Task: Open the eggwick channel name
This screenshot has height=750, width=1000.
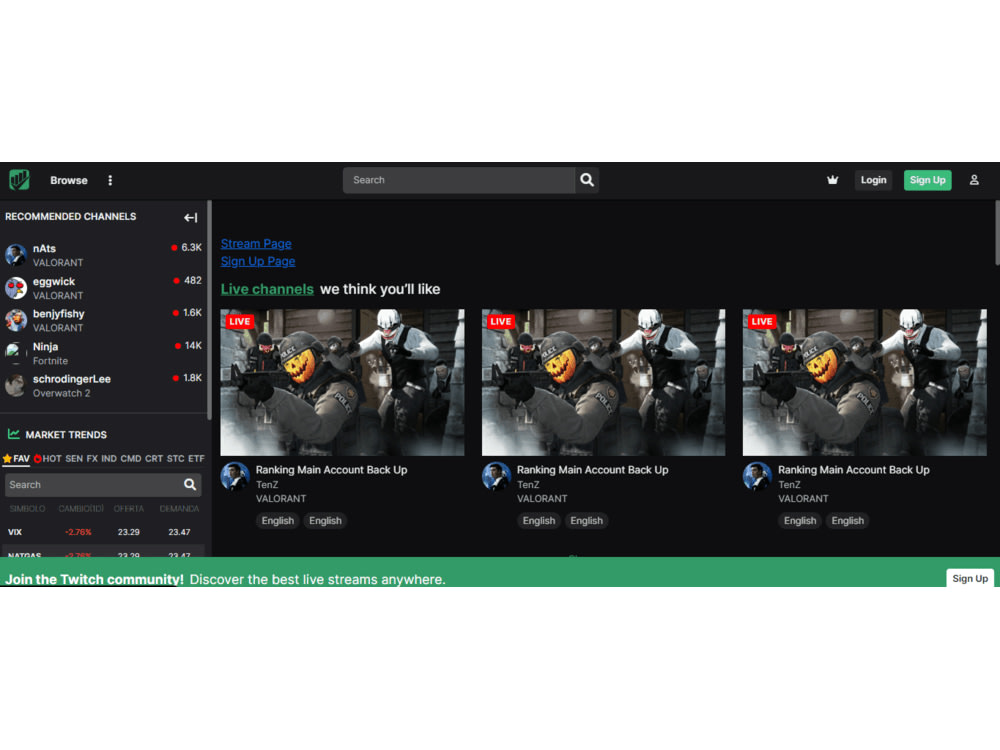Action: tap(54, 281)
